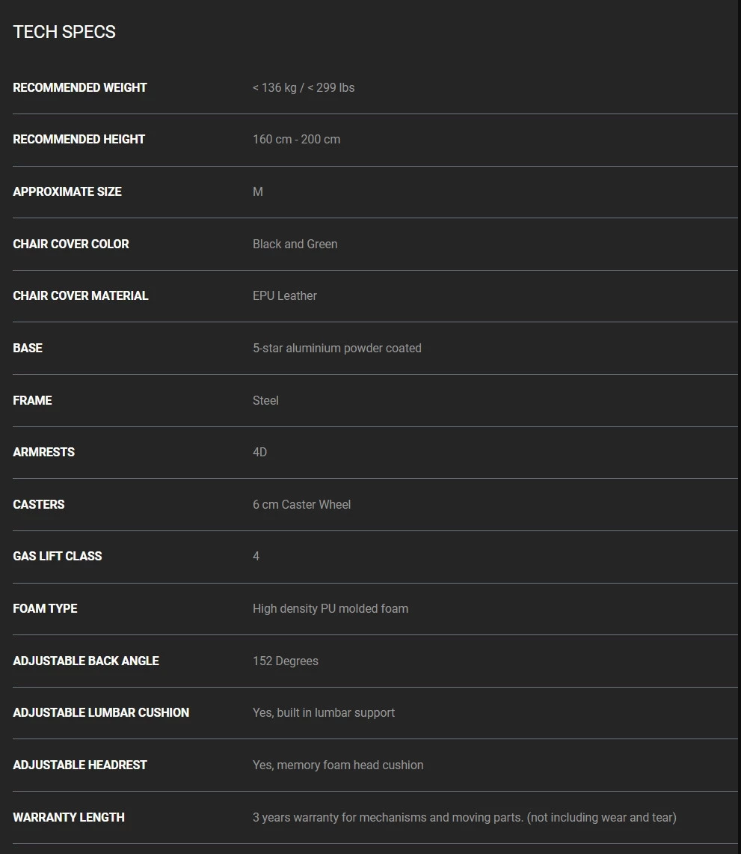
Task: Click the 5-star aluminium powder coated text
Action: [x=337, y=348]
